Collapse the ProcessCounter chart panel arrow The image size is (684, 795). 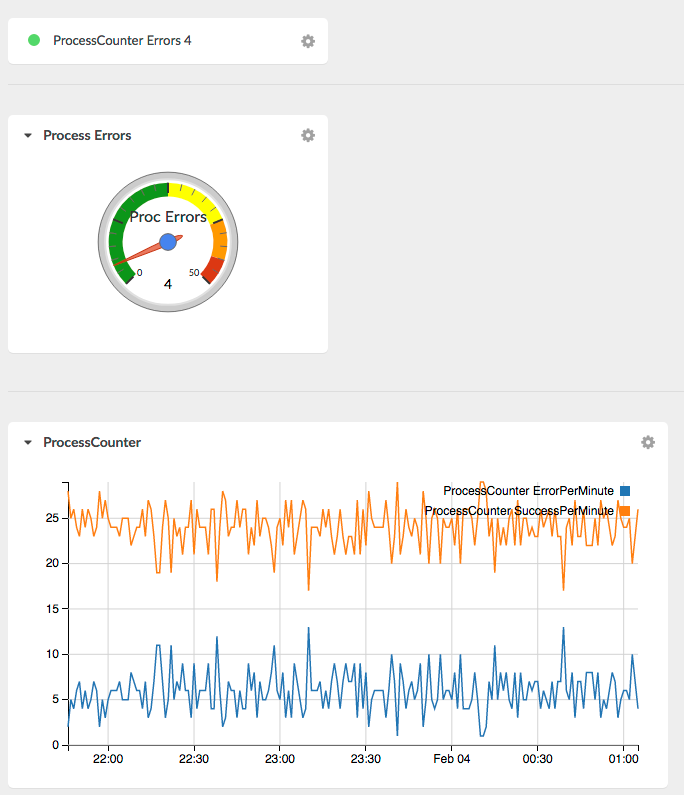(x=28, y=443)
